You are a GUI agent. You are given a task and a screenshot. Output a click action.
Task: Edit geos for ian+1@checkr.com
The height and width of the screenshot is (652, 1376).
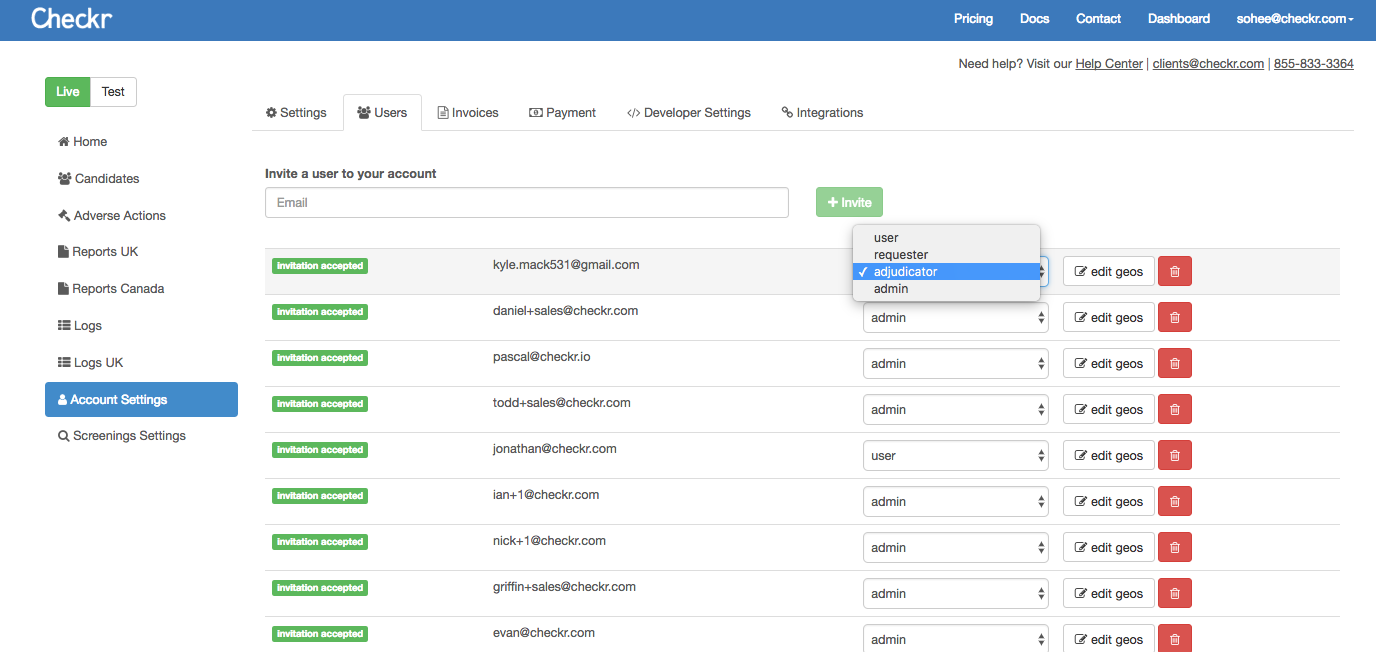click(x=1108, y=502)
